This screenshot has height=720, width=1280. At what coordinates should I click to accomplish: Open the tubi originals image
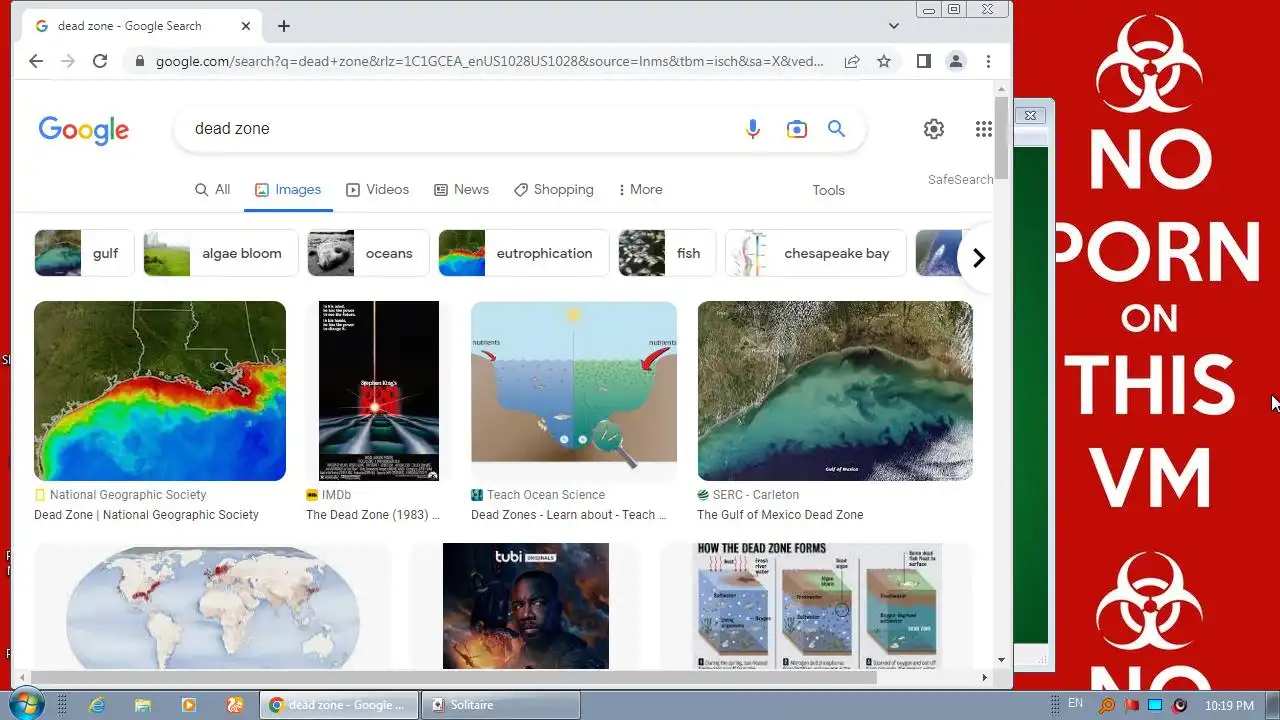(526, 606)
